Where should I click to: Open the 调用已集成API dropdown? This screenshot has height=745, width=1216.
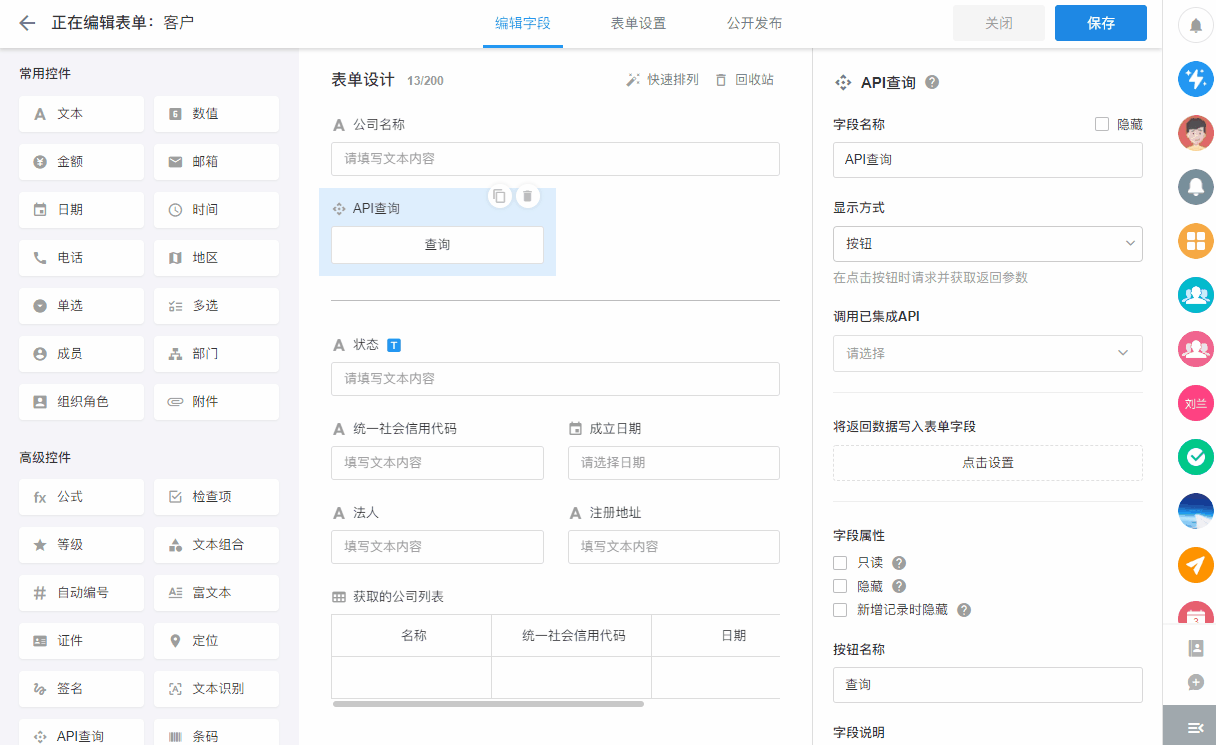coord(987,353)
